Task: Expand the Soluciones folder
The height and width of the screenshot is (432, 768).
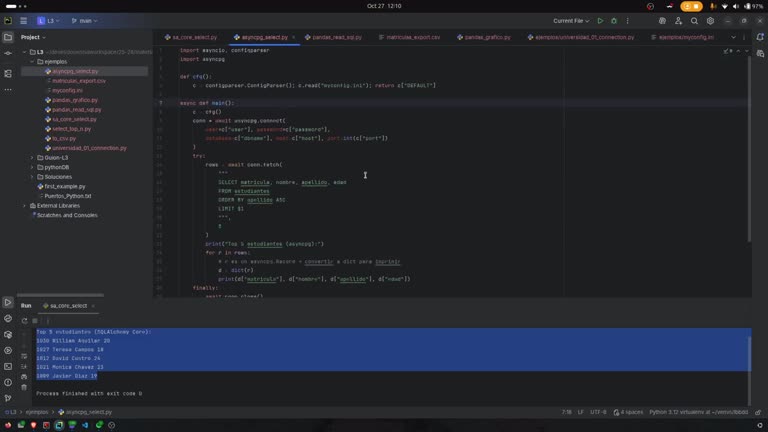Action: coord(32,177)
